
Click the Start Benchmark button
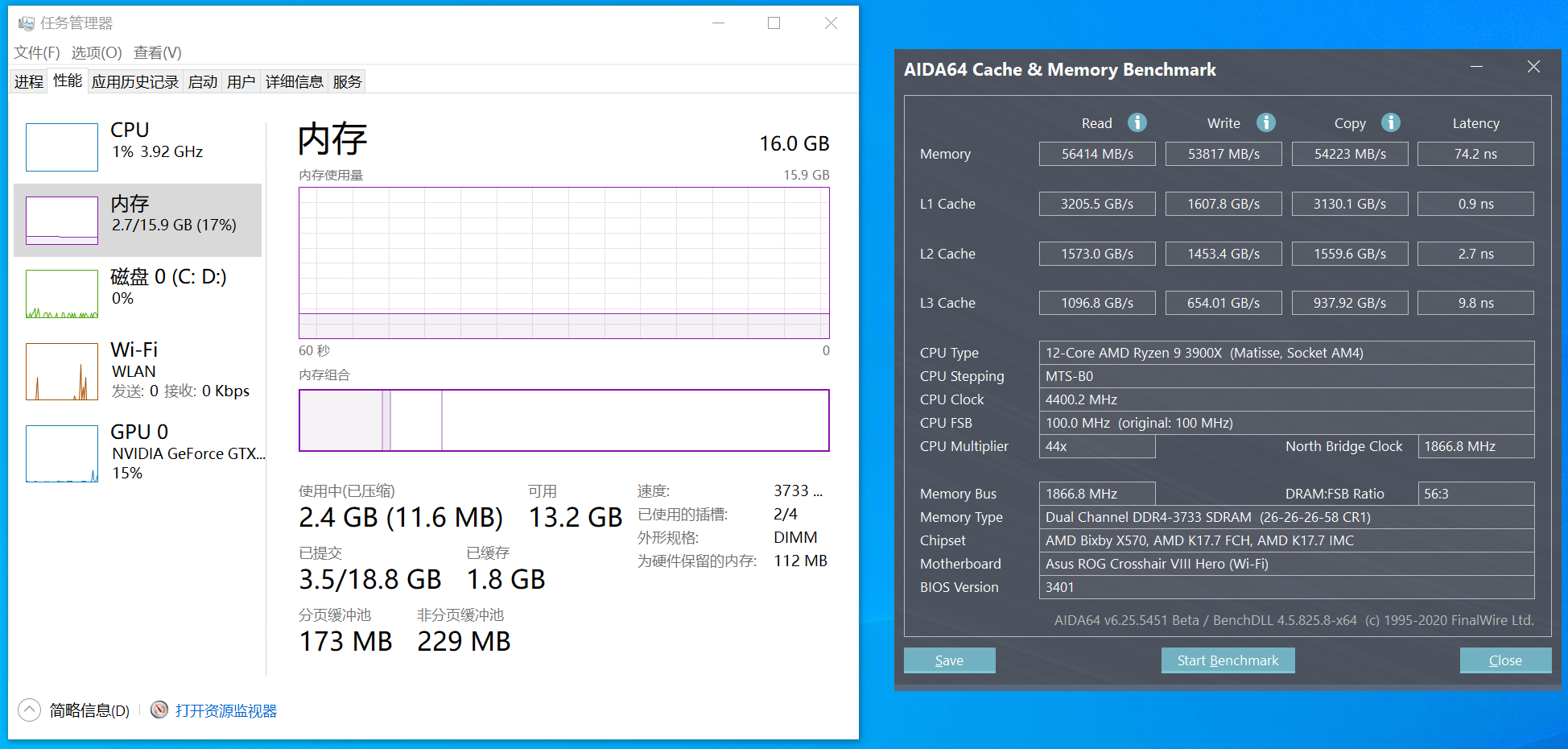(1228, 660)
